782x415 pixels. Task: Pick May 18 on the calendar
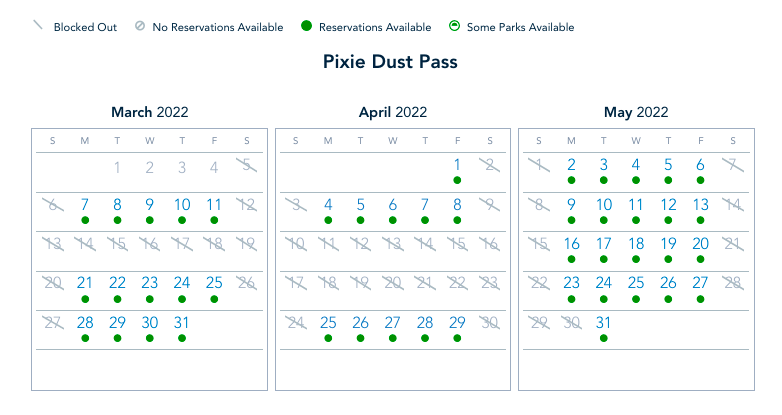[x=636, y=244]
